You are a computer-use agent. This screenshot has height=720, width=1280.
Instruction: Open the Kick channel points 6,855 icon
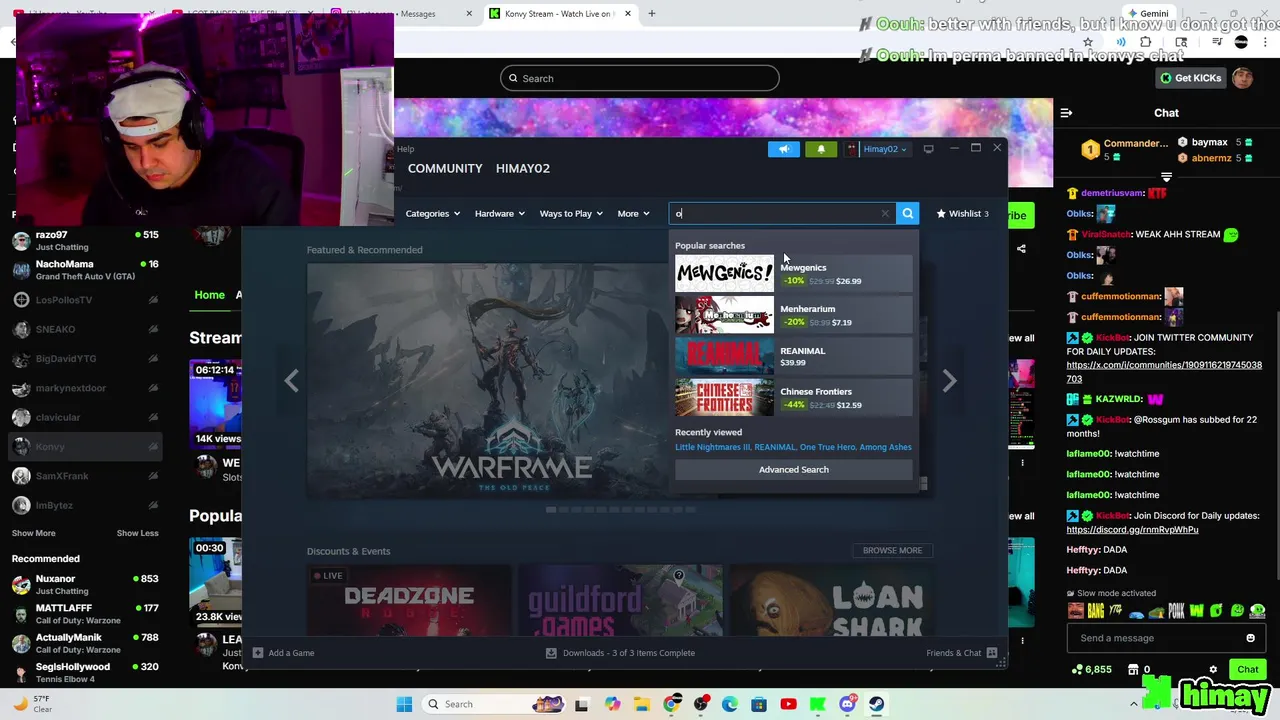click(1091, 670)
